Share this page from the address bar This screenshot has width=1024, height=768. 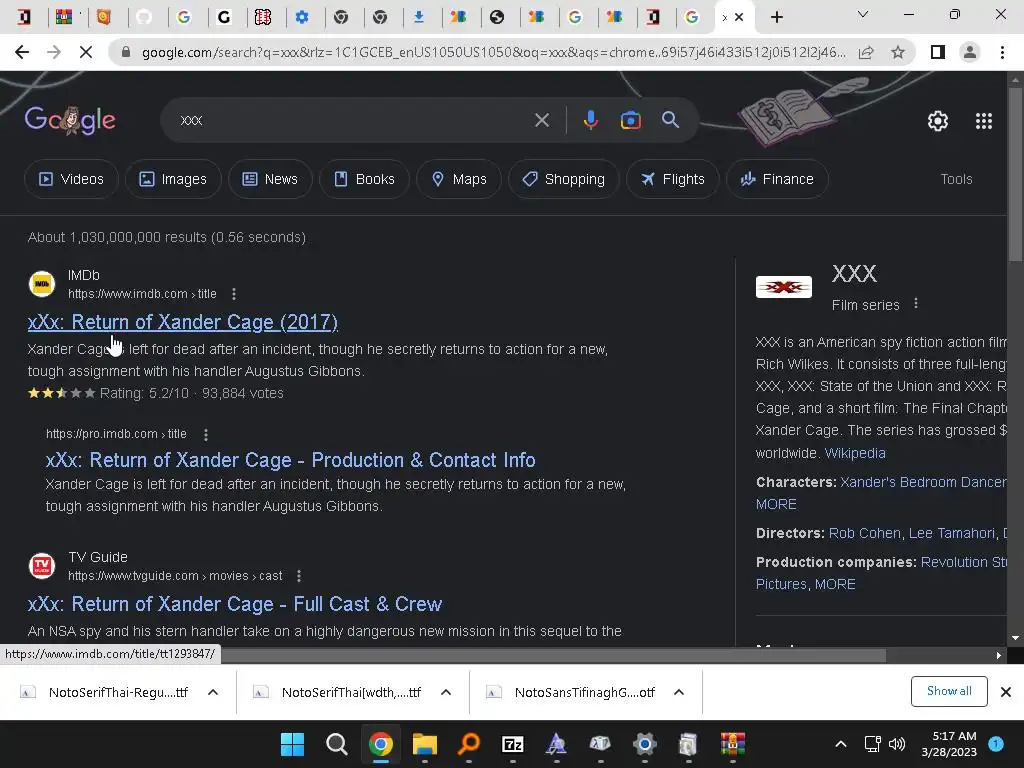point(866,52)
